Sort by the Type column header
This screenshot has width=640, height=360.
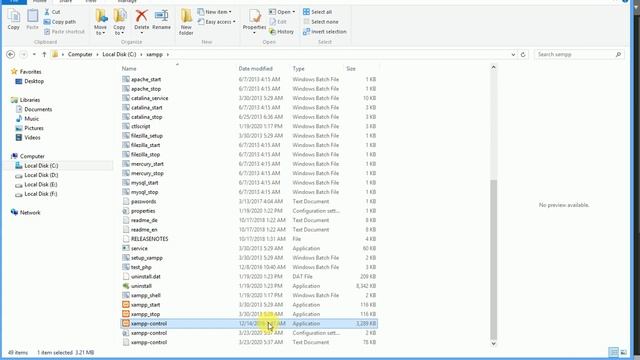point(298,69)
